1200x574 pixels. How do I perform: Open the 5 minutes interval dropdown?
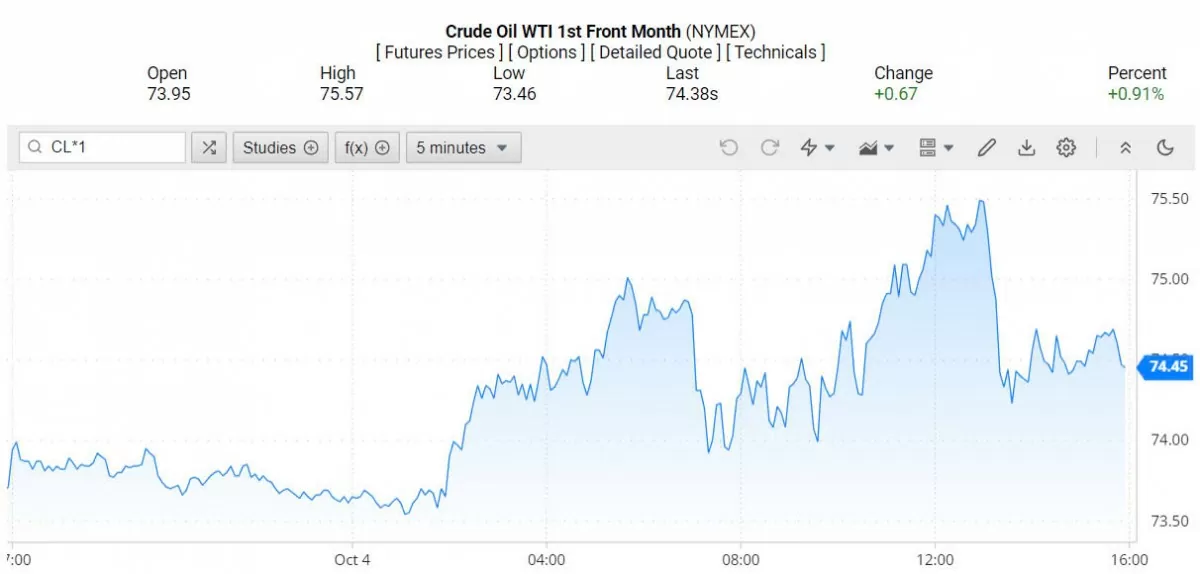463,148
